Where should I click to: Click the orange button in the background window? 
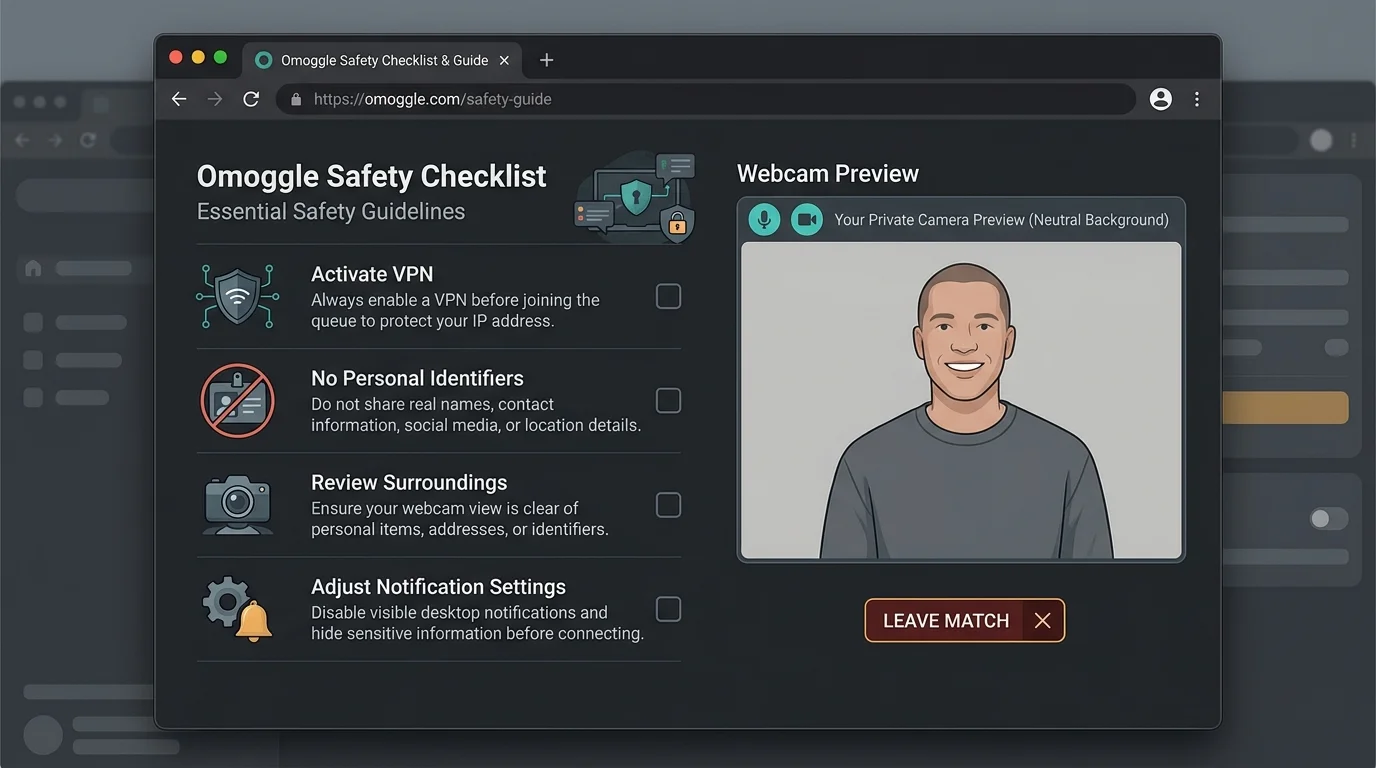click(1285, 408)
